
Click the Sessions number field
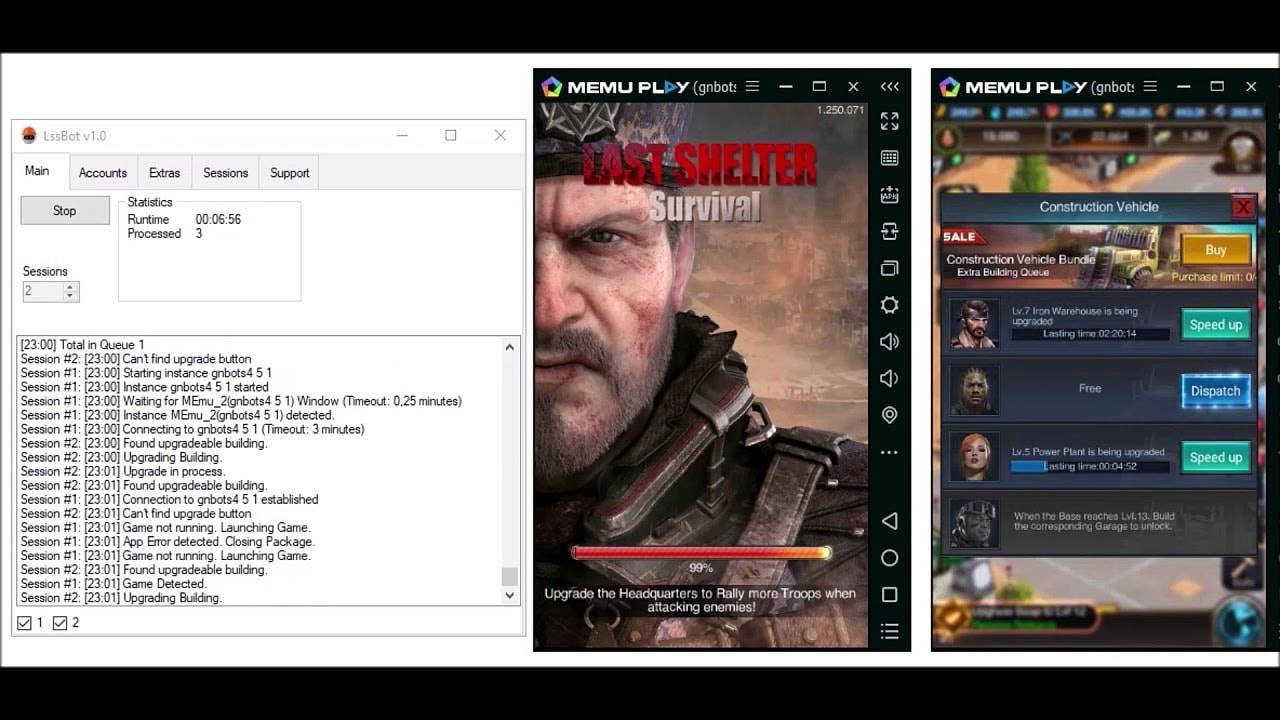click(42, 292)
